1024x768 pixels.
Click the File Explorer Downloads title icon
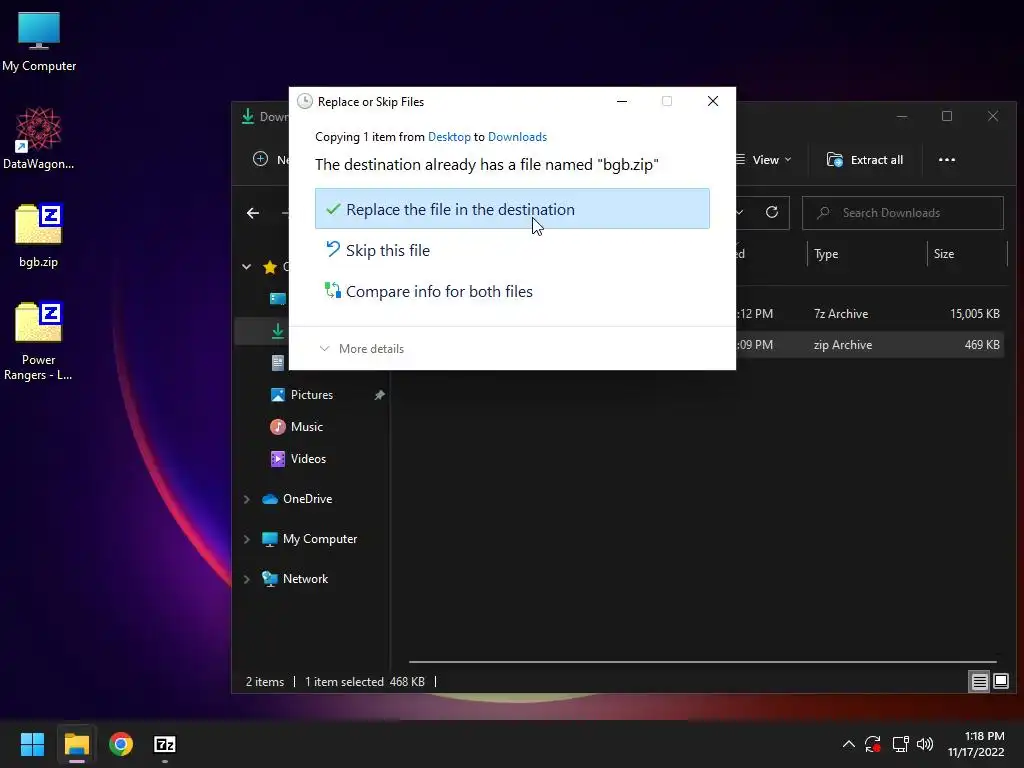tap(248, 116)
